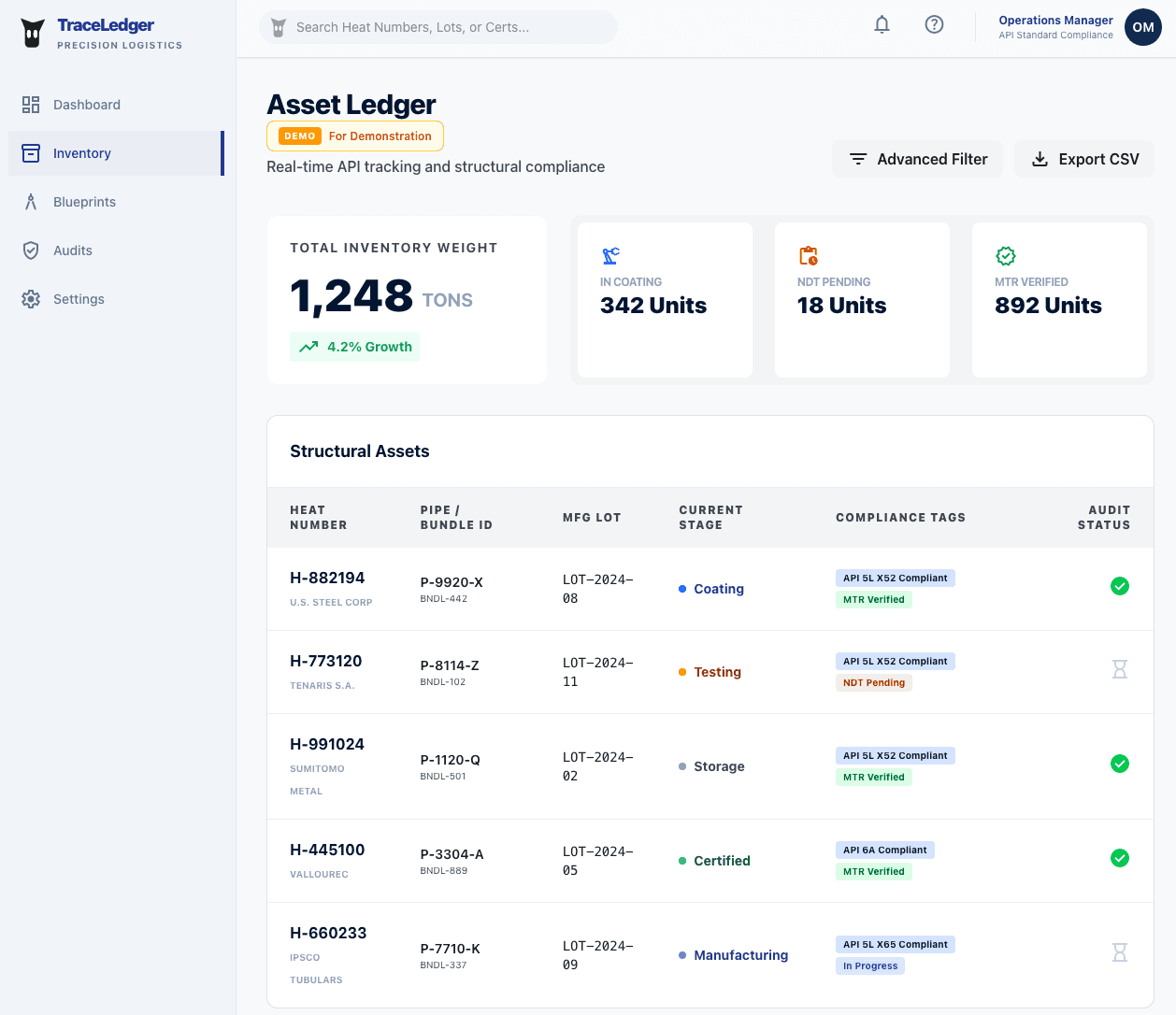
Task: Click the In Coating 342 Units card
Action: pyautogui.click(x=665, y=300)
